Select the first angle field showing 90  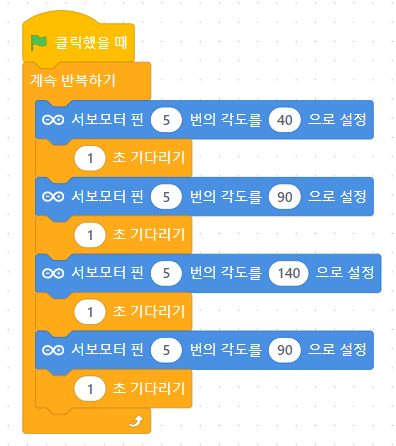tap(285, 197)
